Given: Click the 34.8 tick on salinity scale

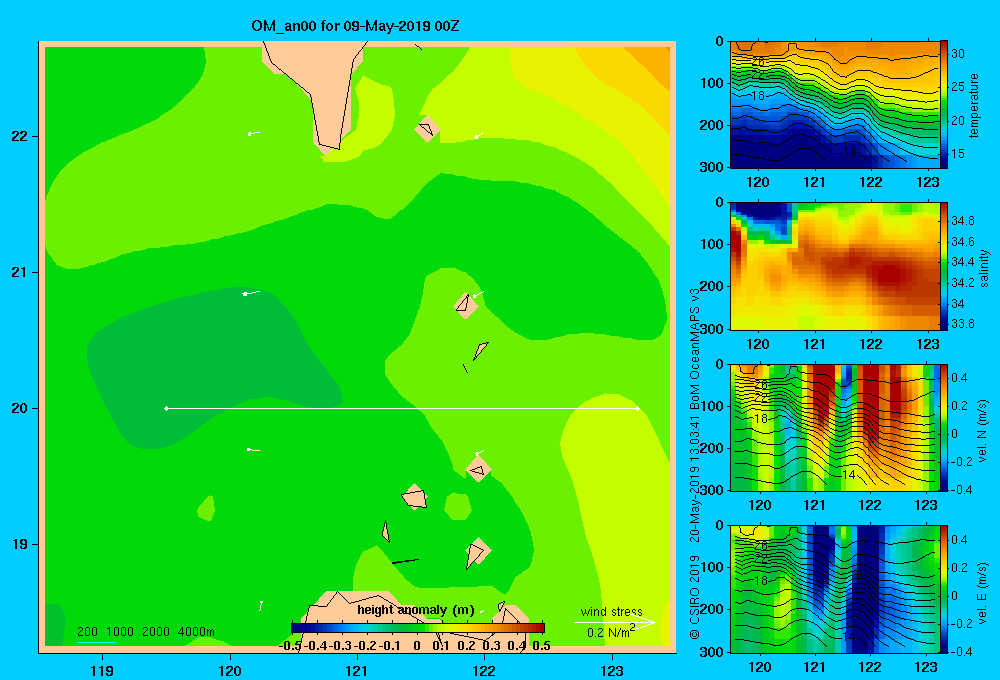Looking at the screenshot, I should click(962, 221).
